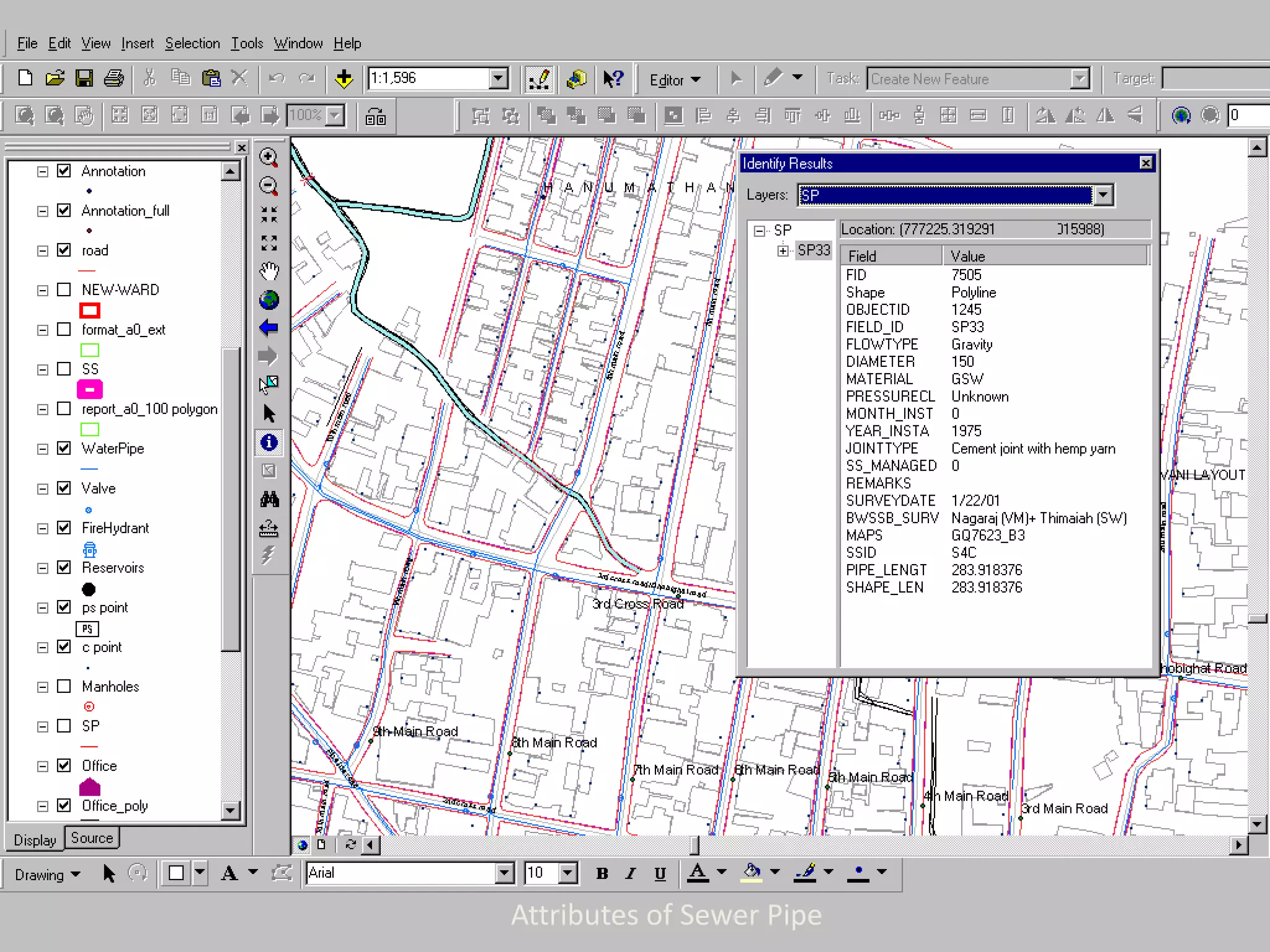Open the Find binoculars tool
This screenshot has width=1270, height=952.
[x=269, y=500]
